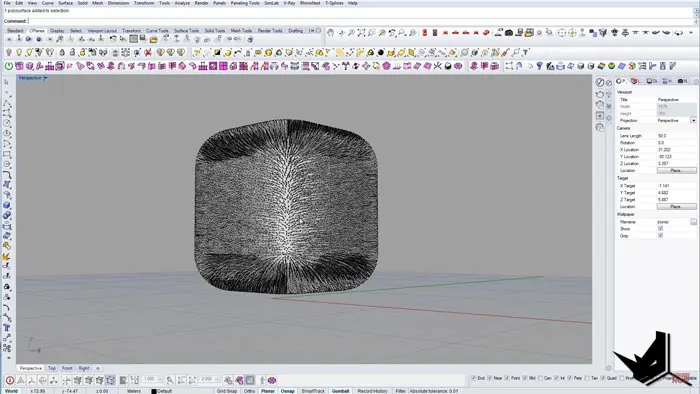Click the rainbow gradient analysis icon
The image size is (700, 394).
pos(601,66)
